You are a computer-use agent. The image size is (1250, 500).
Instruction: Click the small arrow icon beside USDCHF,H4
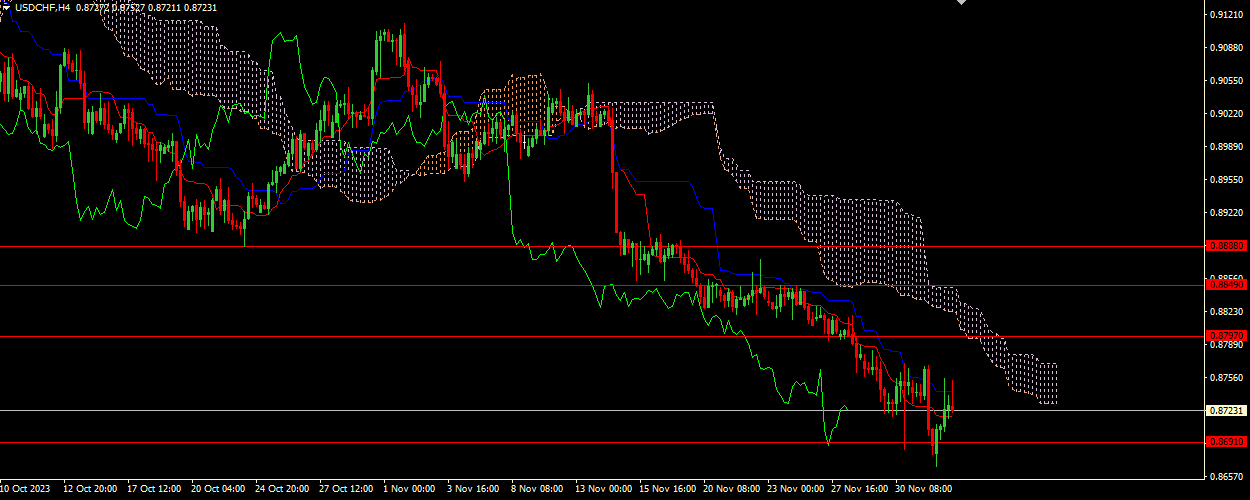[x=5, y=6]
